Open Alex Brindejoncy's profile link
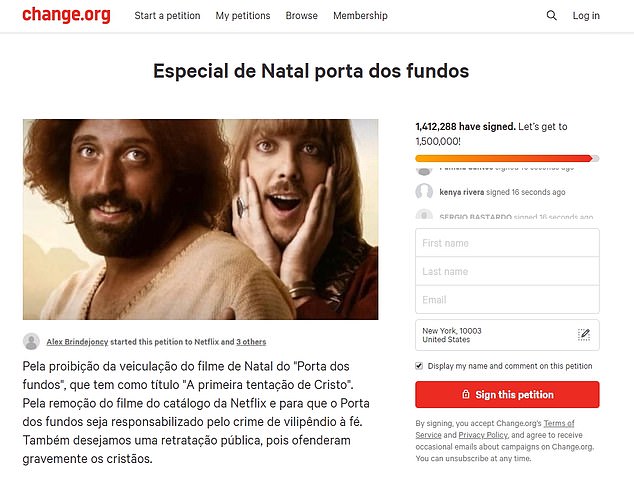Image resolution: width=634 pixels, height=484 pixels. [77, 342]
